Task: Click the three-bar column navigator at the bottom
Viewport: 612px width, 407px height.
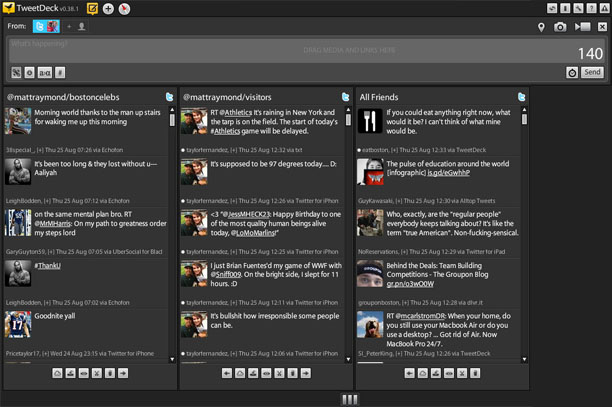Action: (x=350, y=399)
